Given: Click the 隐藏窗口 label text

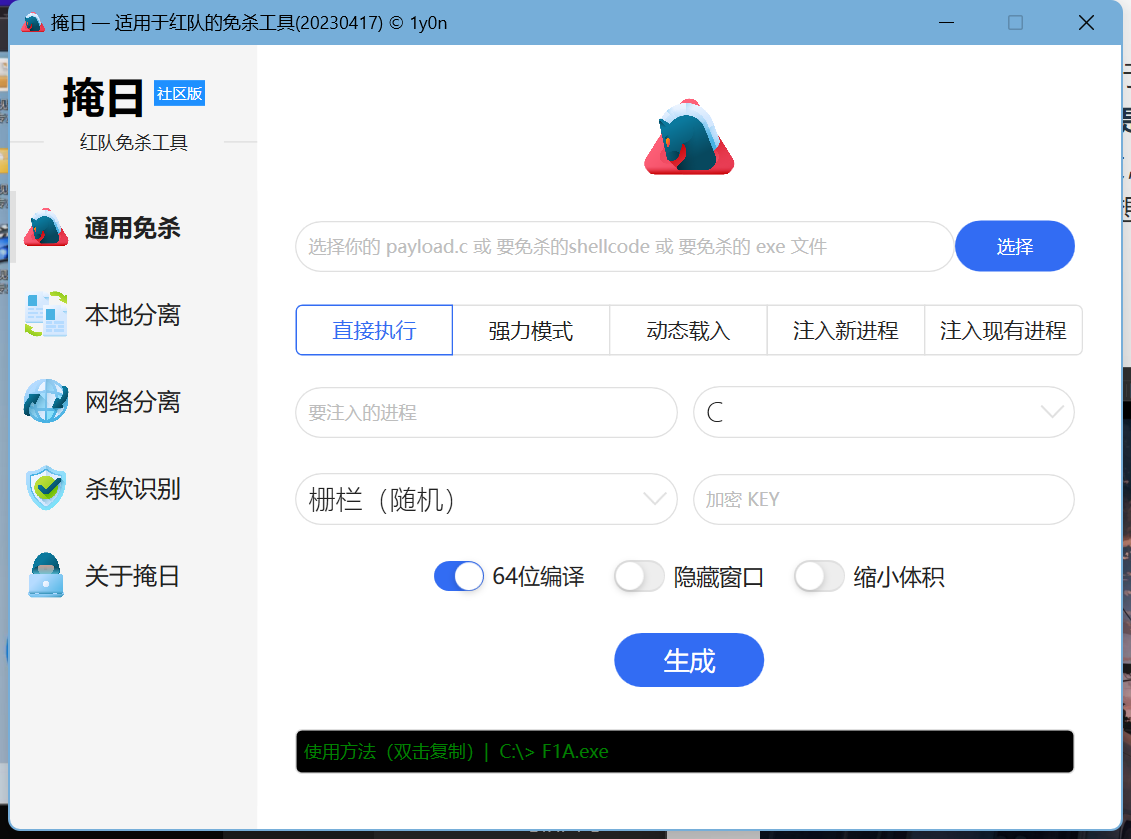Looking at the screenshot, I should (x=719, y=577).
